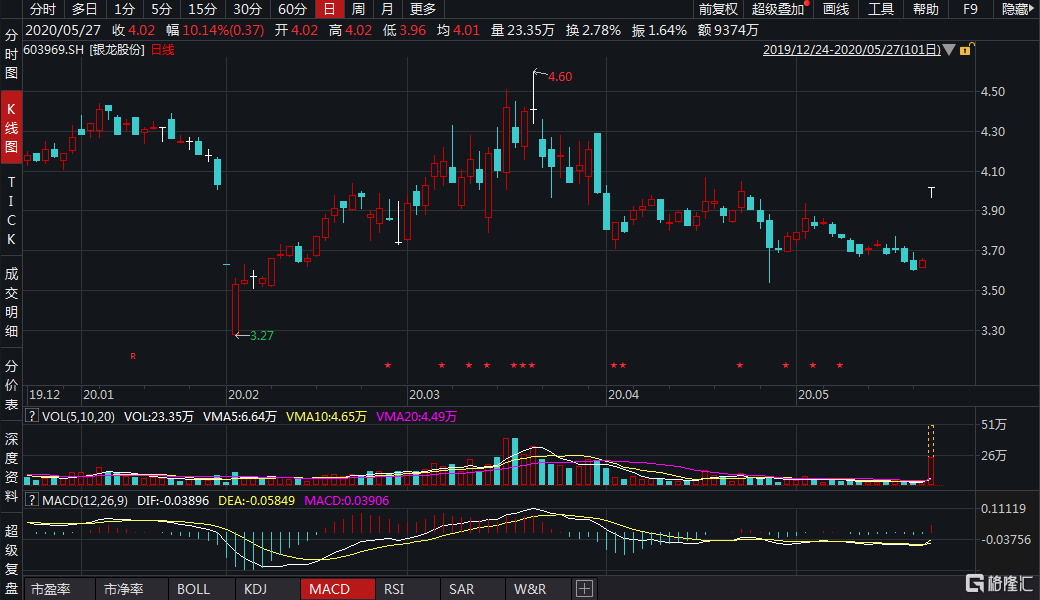Open the 超级叠加 overlay tool
This screenshot has width=1040, height=600.
point(779,9)
